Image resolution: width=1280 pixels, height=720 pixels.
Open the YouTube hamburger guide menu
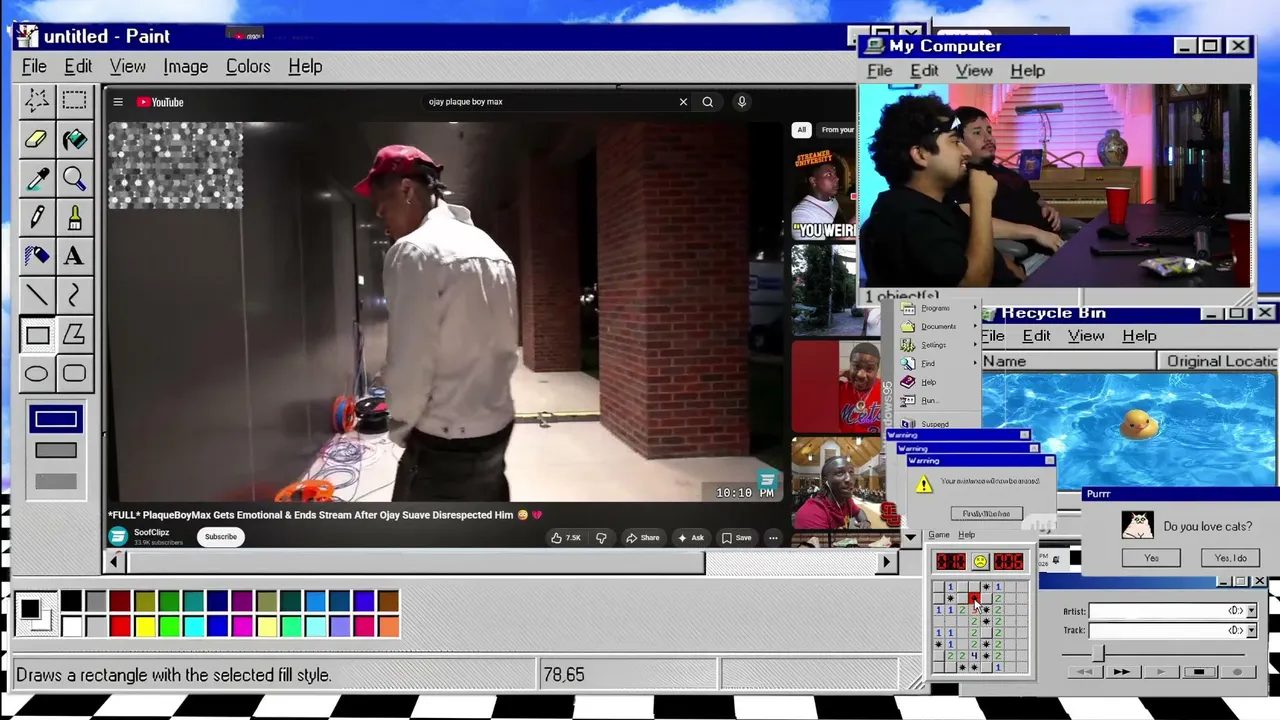tap(118, 102)
